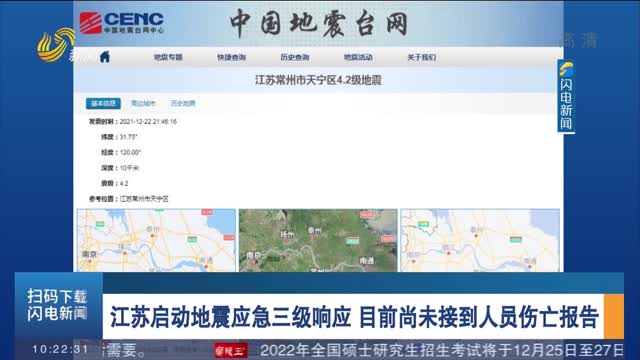This screenshot has width=640, height=360.
Task: Open the 关于我们 menu
Action: (x=422, y=57)
